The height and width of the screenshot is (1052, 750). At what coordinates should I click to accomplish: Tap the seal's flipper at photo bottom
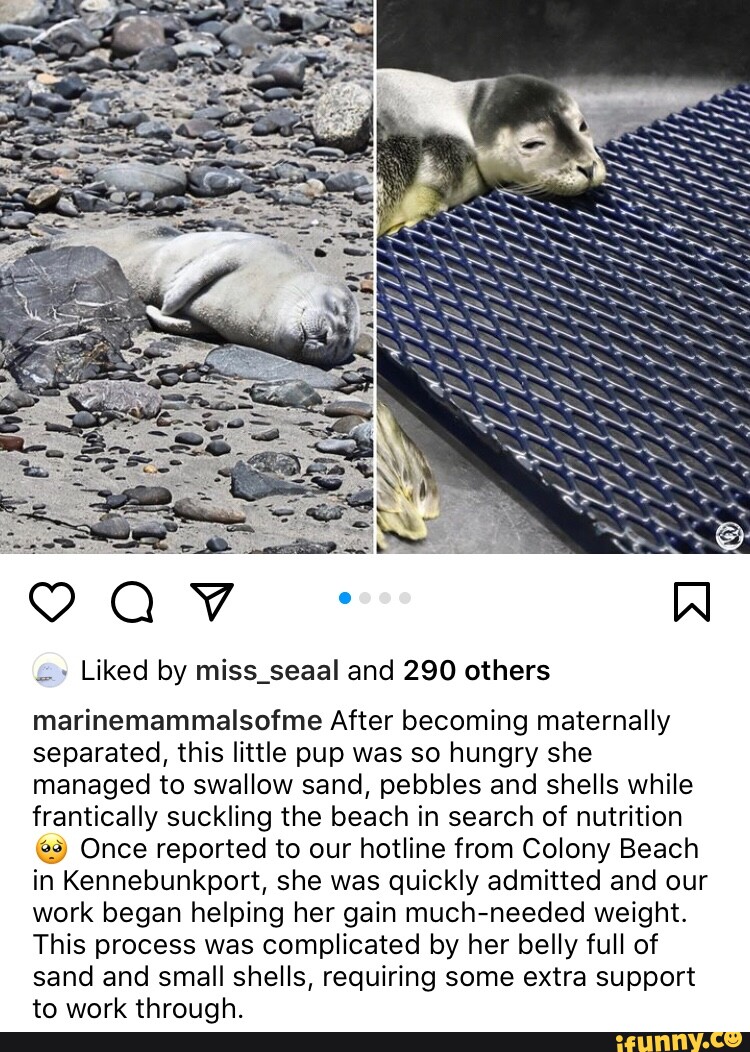[x=405, y=476]
